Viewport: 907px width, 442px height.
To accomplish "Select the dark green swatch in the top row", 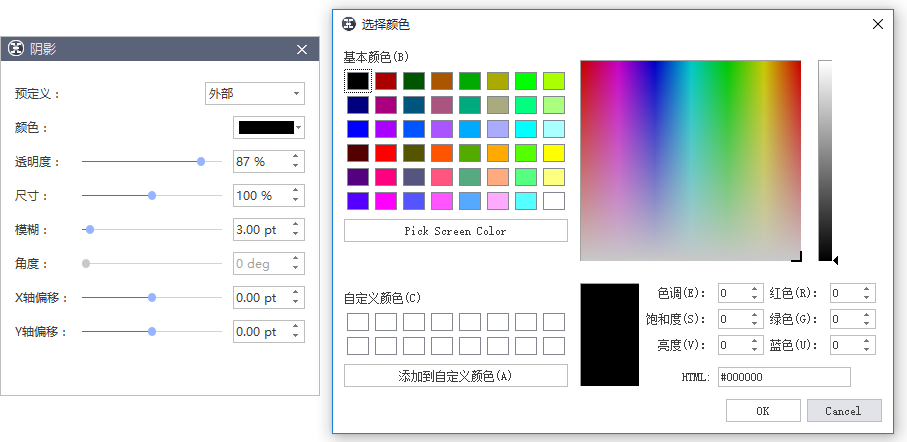I will 414,81.
